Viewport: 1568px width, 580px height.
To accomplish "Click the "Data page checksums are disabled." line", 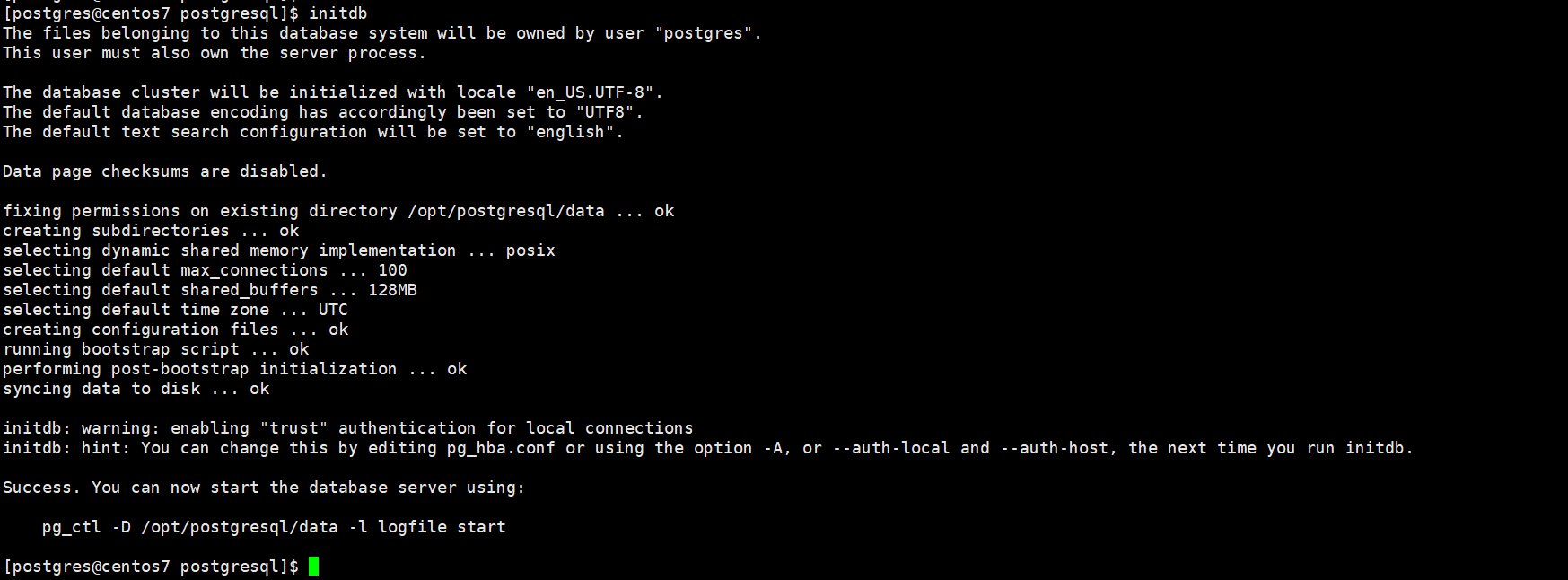I will (x=165, y=171).
